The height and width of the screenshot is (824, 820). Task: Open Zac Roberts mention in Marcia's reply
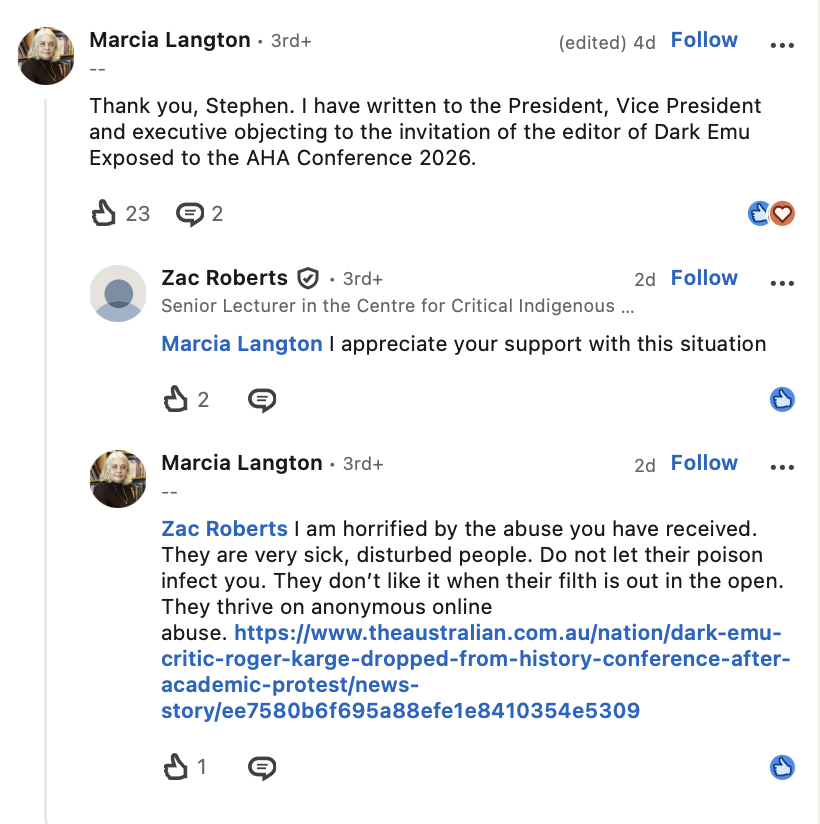pyautogui.click(x=224, y=529)
